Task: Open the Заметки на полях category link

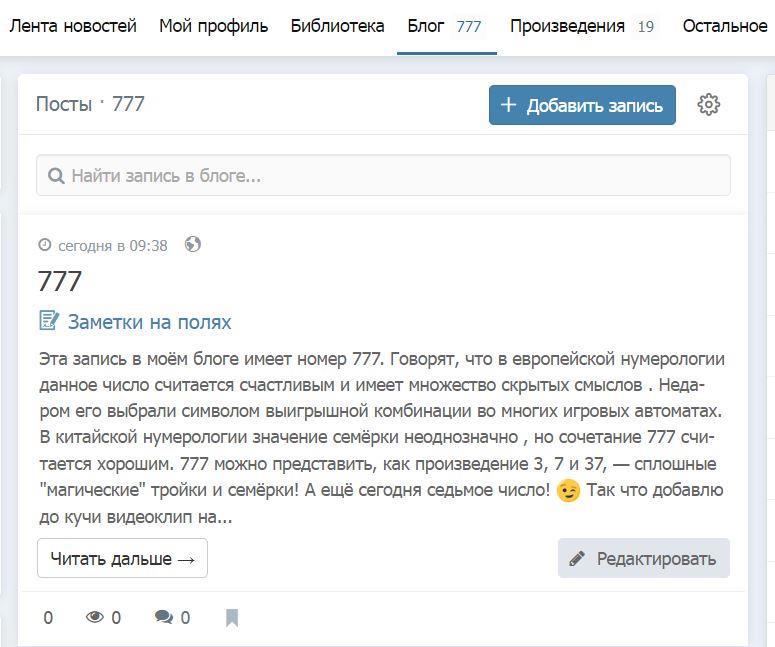Action: coord(149,322)
